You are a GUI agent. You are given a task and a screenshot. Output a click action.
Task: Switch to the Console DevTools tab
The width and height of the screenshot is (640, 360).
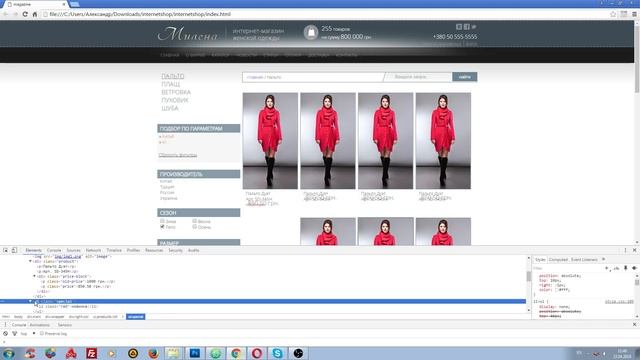click(54, 250)
